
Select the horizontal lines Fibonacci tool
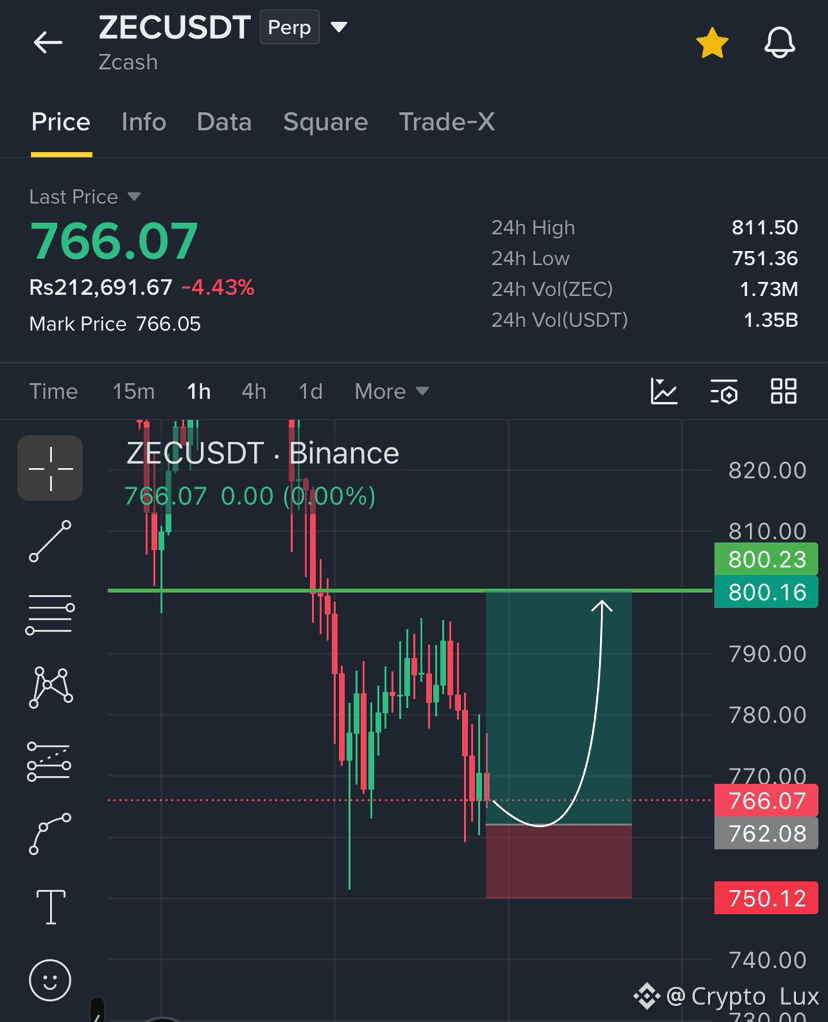[x=50, y=614]
